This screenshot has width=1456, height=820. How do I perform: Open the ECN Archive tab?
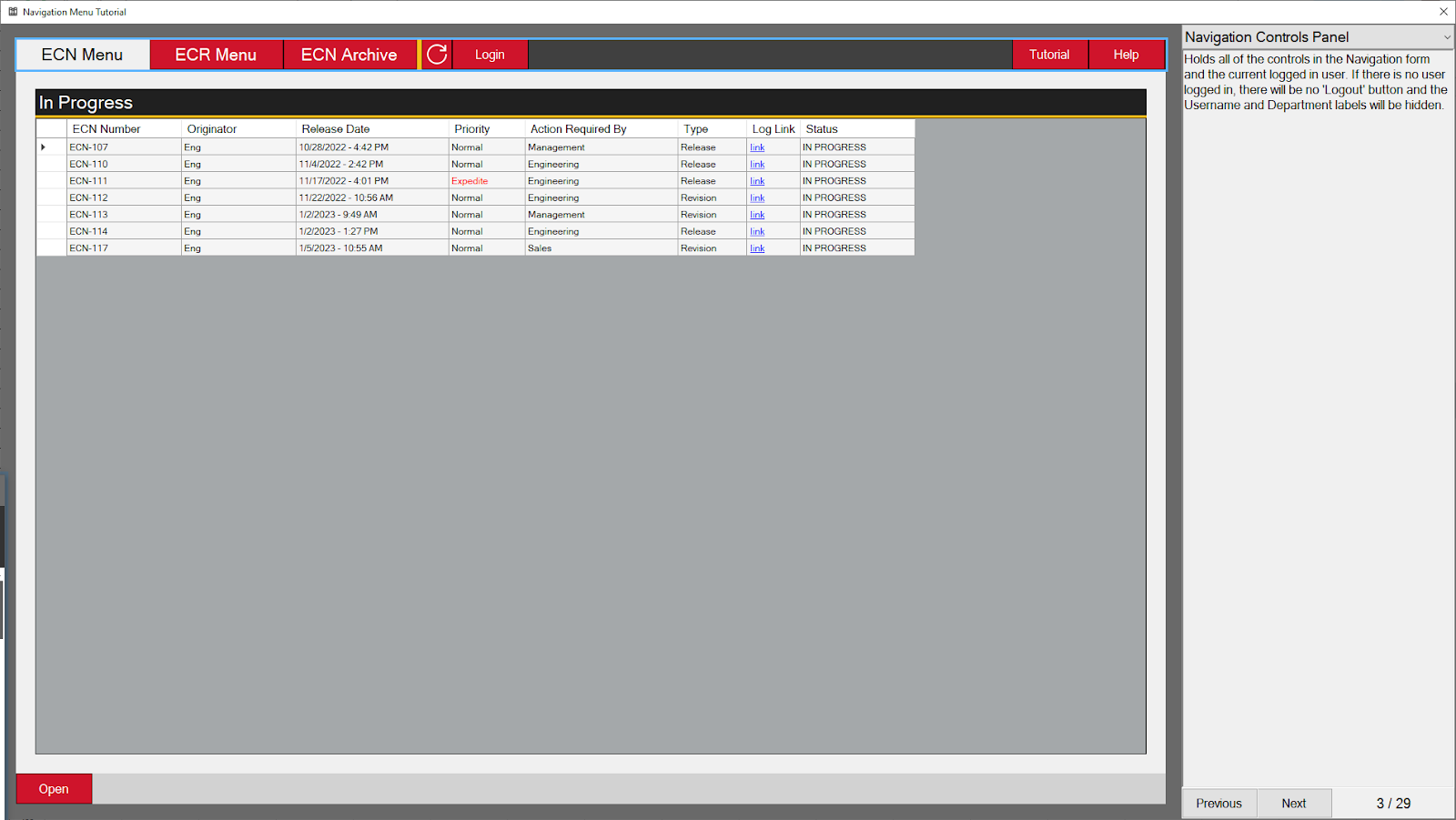click(x=349, y=55)
